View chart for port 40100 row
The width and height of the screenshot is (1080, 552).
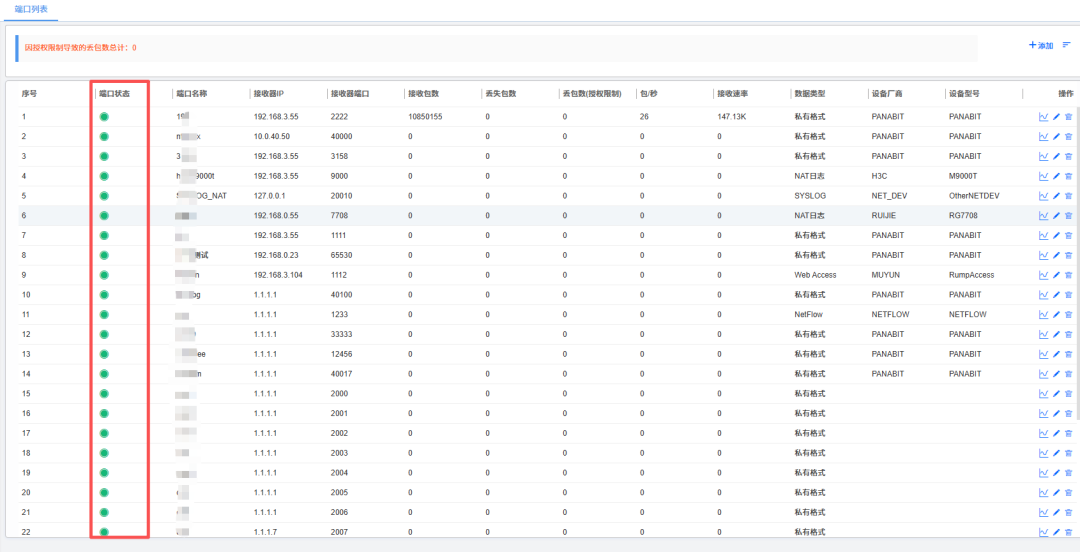pyautogui.click(x=1043, y=296)
